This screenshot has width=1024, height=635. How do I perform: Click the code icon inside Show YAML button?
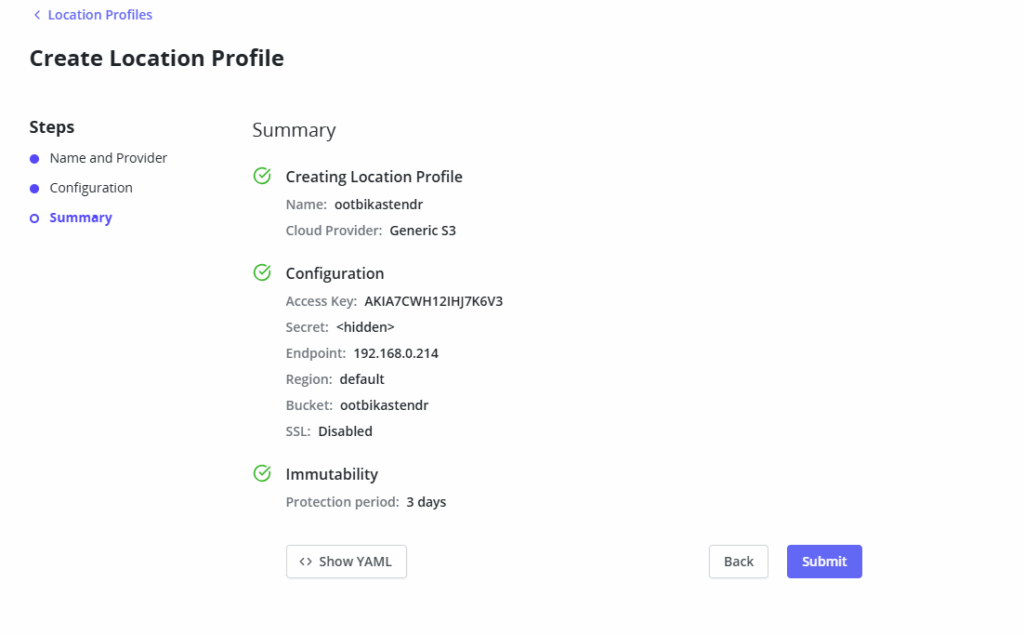coord(305,561)
